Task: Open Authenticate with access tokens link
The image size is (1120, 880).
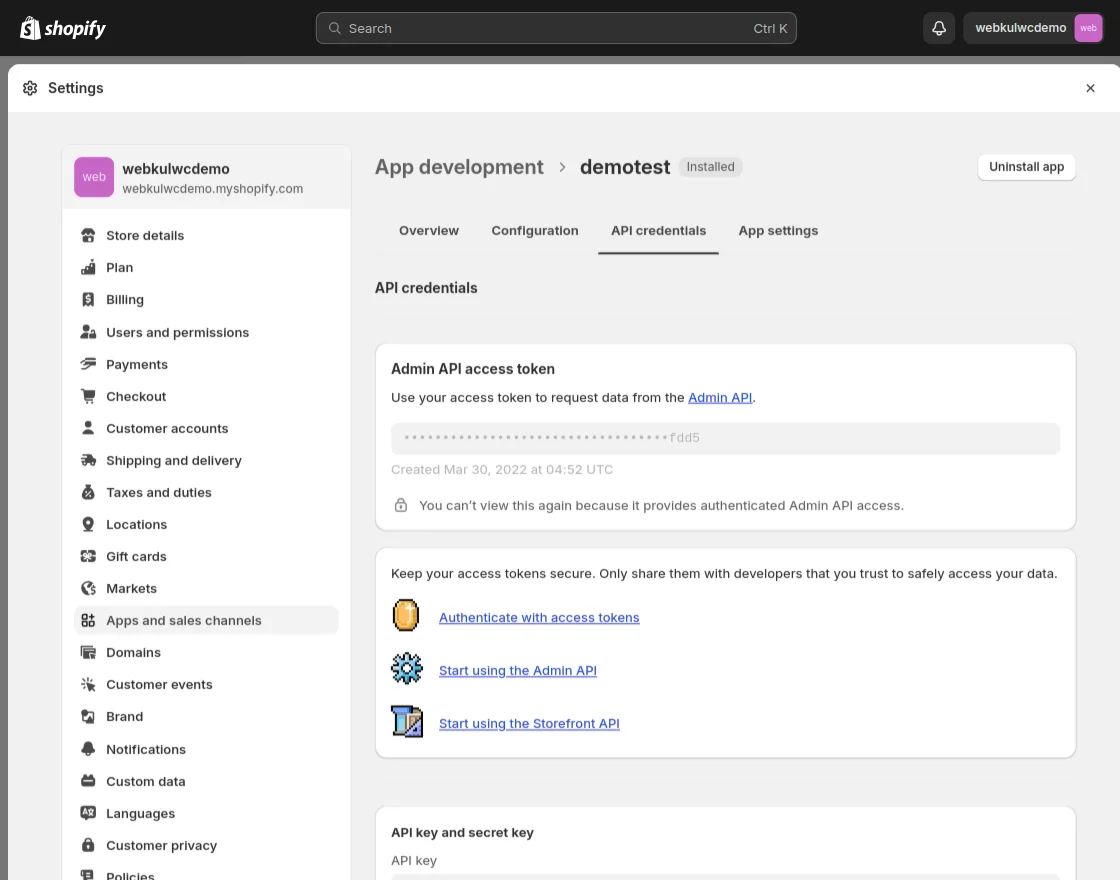Action: (x=539, y=618)
